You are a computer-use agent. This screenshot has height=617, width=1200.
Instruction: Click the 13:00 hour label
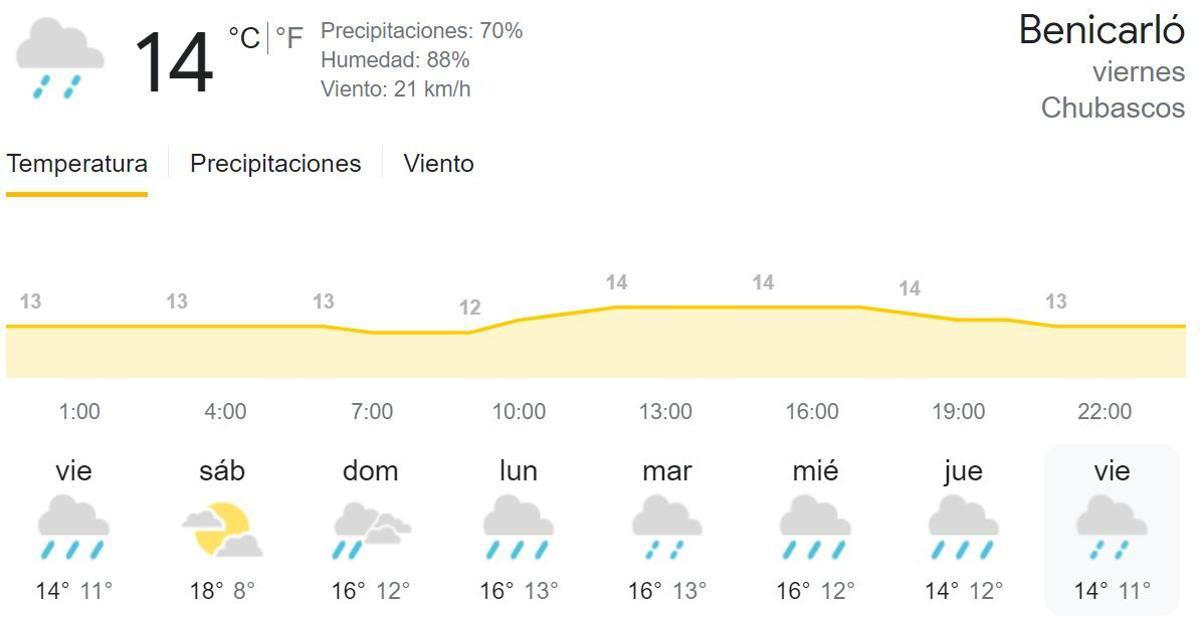[665, 411]
